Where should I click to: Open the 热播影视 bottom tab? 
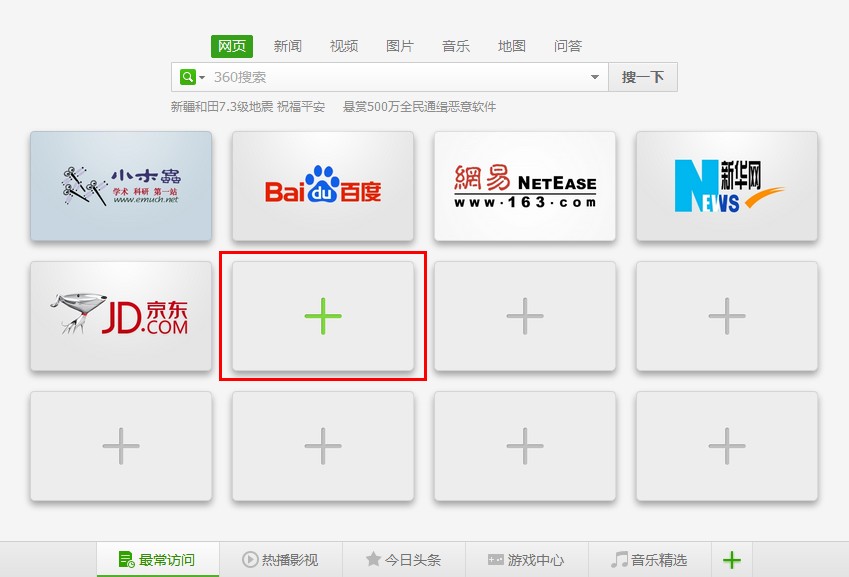tap(280, 560)
